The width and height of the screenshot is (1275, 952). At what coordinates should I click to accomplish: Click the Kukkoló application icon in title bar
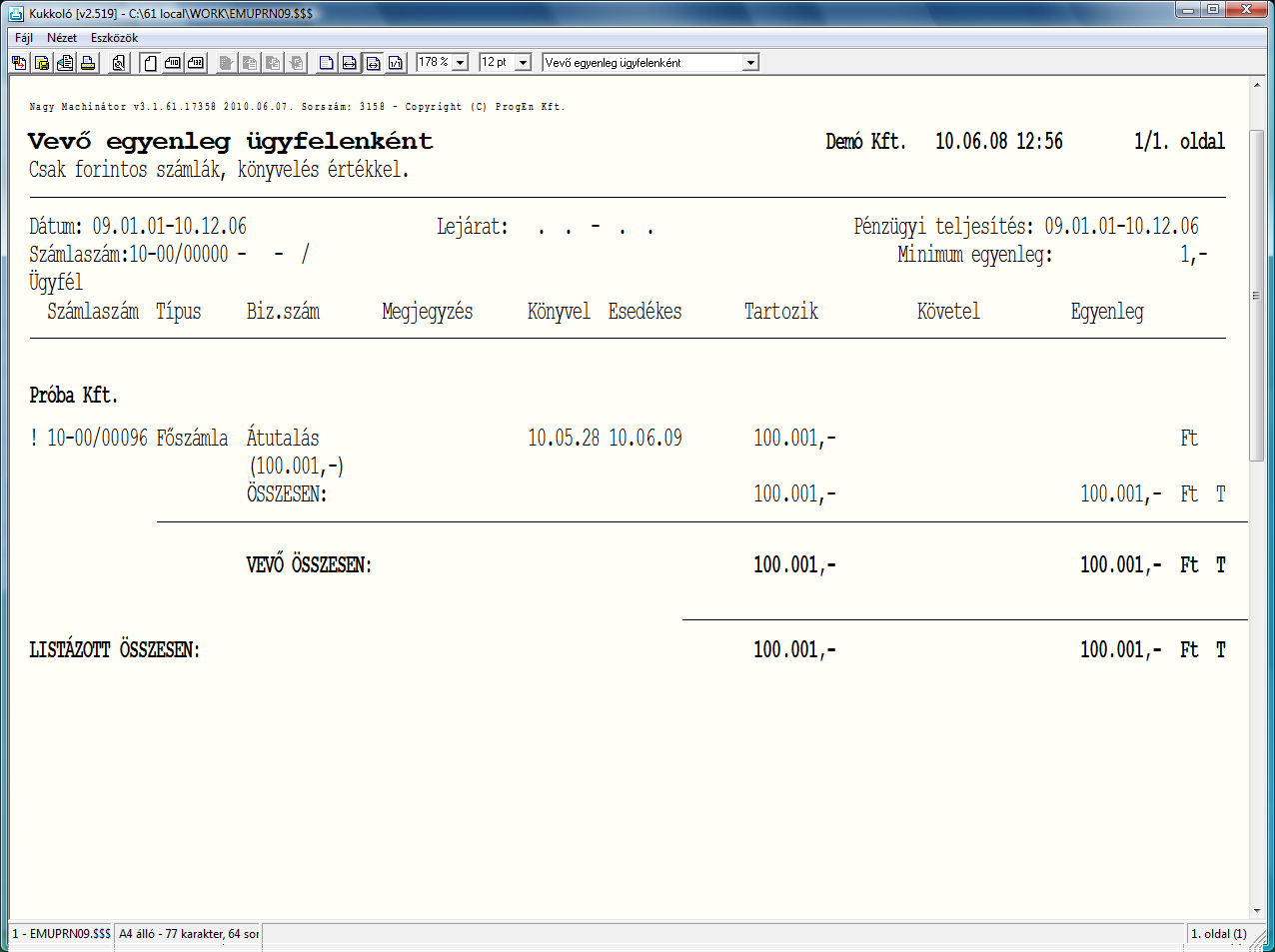[16, 13]
